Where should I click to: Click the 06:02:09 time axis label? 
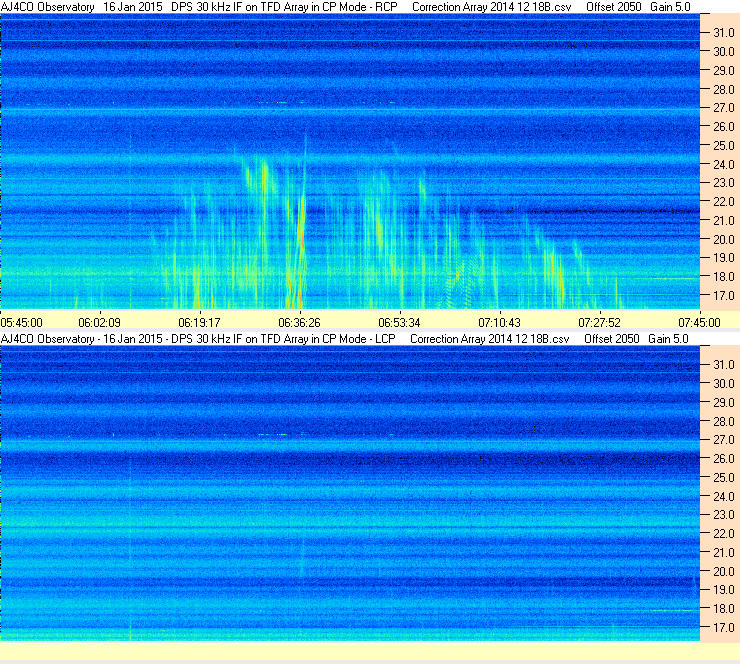coord(99,323)
